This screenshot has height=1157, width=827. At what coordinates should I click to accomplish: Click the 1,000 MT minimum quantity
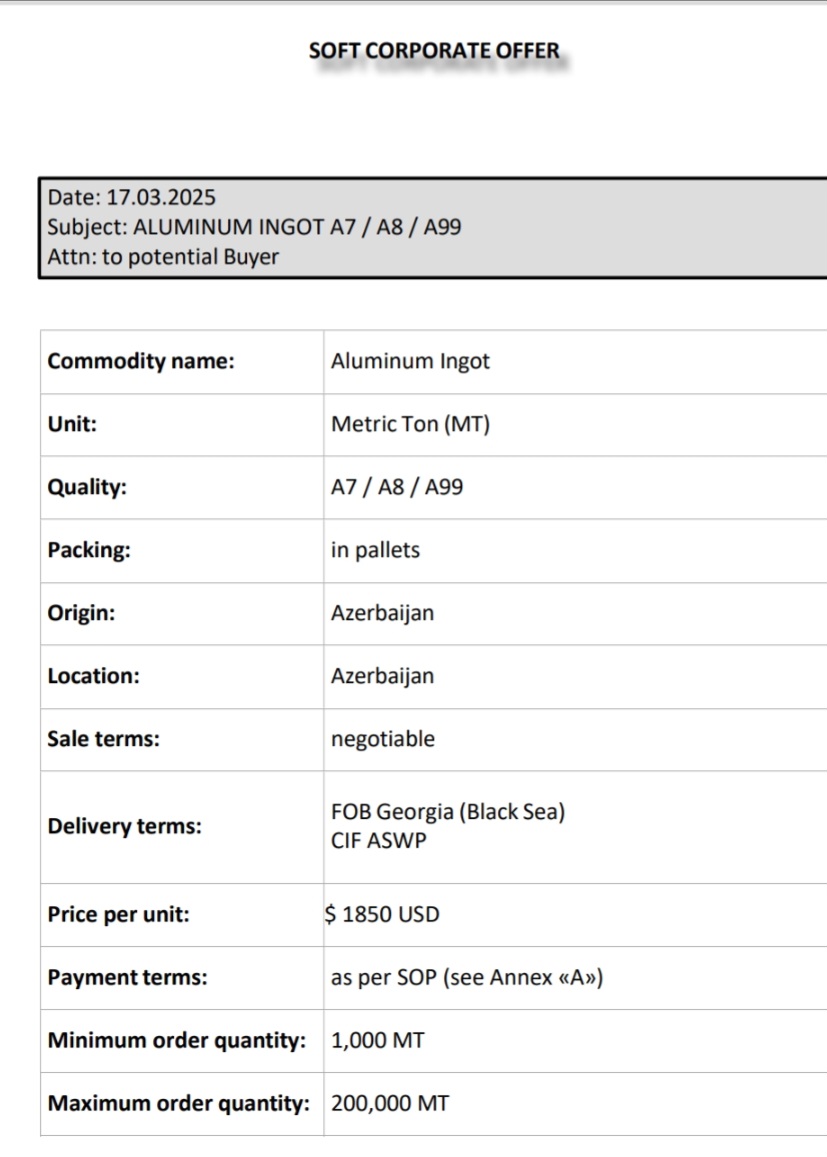point(378,1040)
